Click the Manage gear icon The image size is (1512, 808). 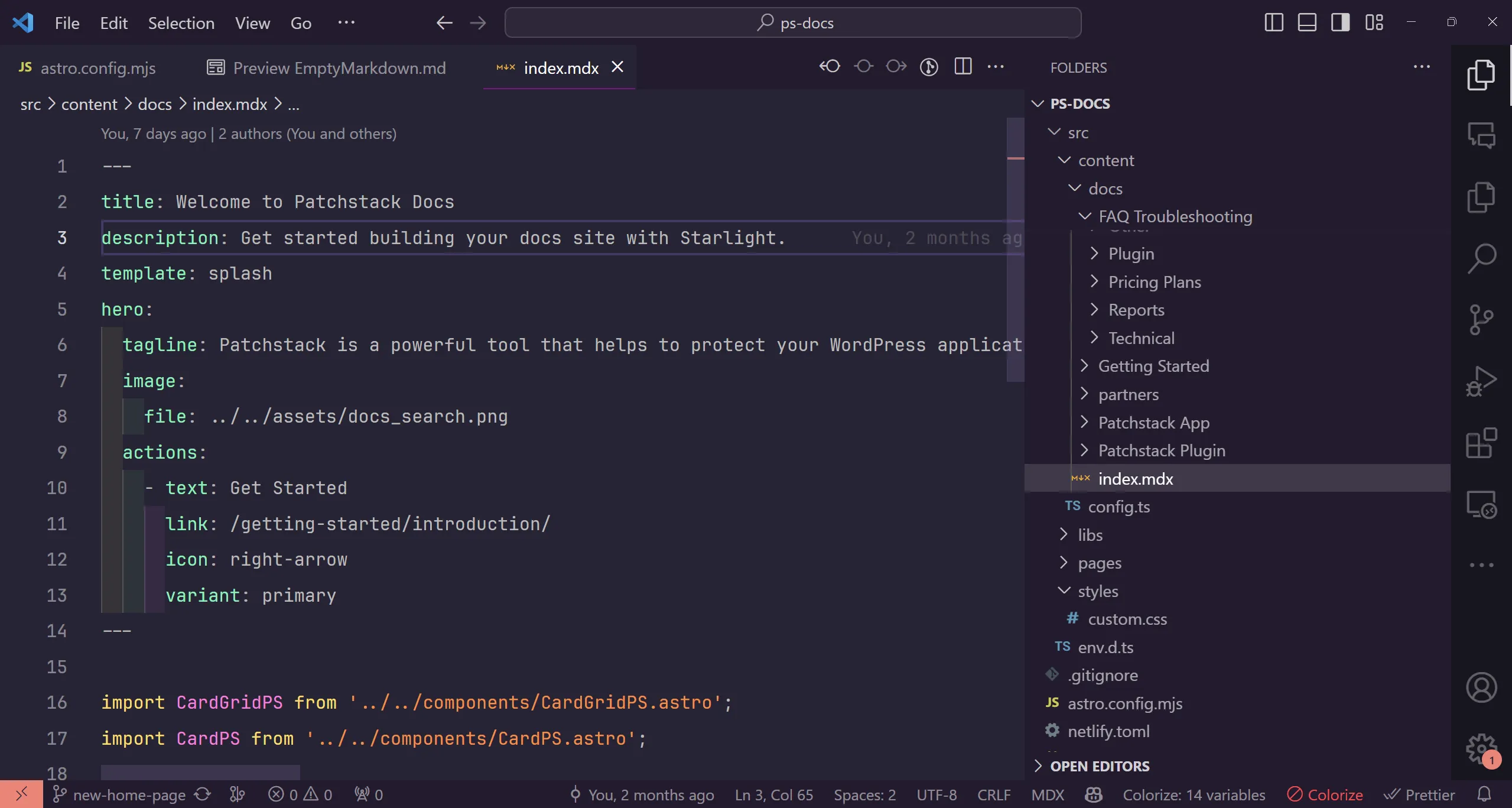coord(1481,749)
